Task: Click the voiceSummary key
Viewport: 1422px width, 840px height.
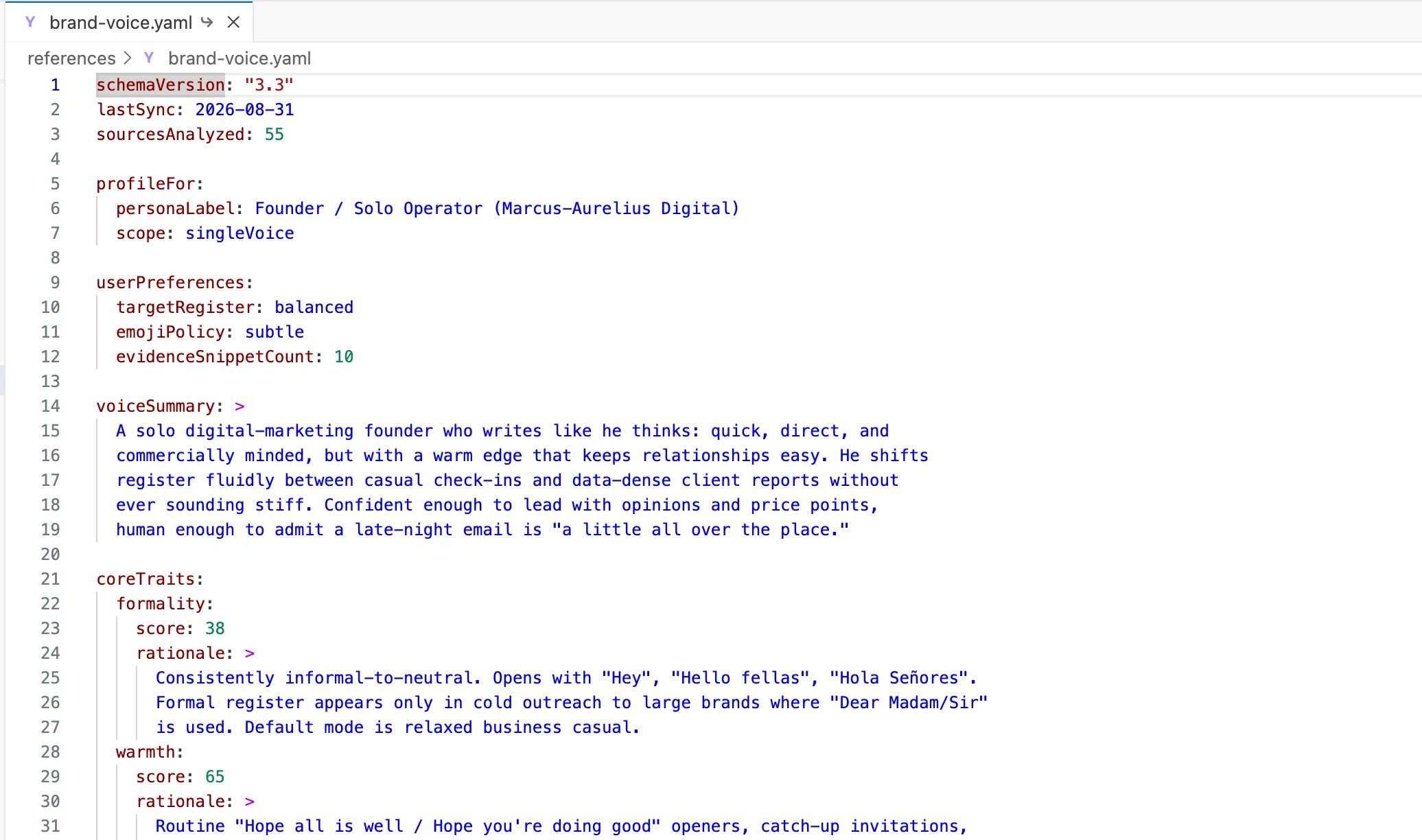Action: (155, 406)
